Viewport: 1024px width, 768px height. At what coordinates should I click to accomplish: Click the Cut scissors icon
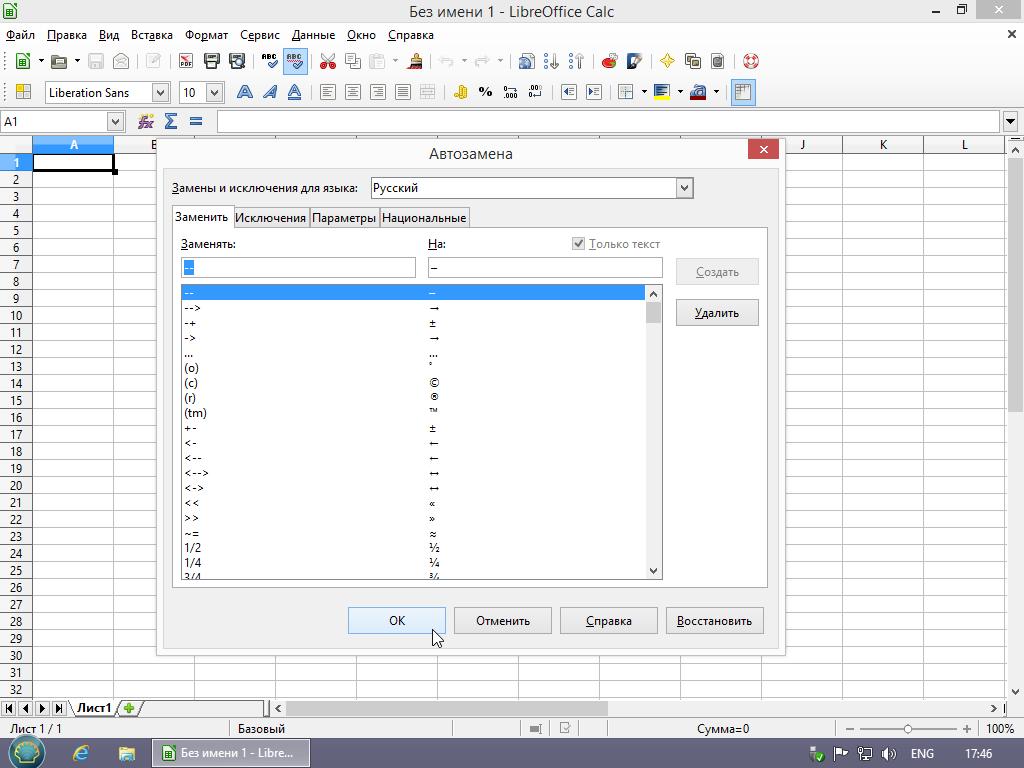point(328,61)
